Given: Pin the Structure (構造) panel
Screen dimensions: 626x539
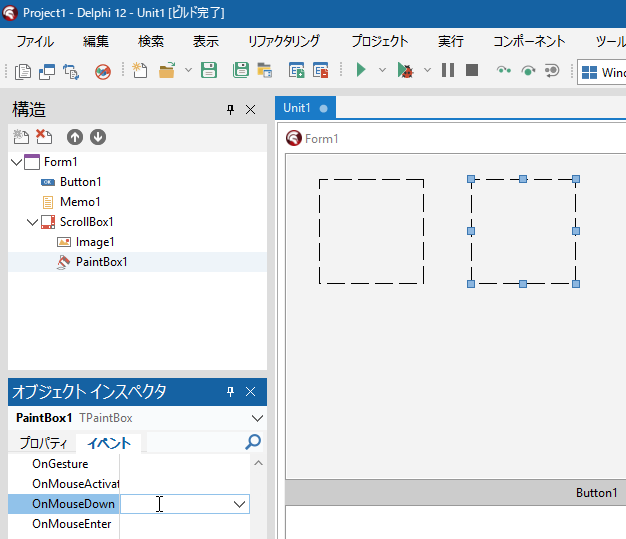Looking at the screenshot, I should [x=230, y=110].
